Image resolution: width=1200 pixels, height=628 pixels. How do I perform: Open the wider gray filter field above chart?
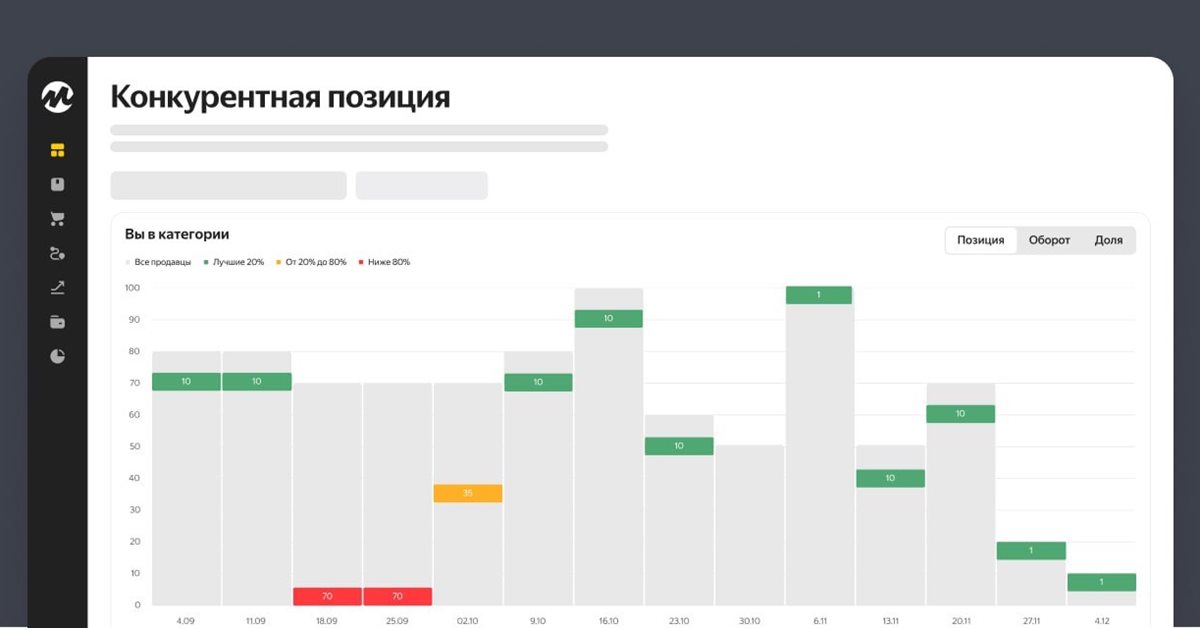coord(228,186)
